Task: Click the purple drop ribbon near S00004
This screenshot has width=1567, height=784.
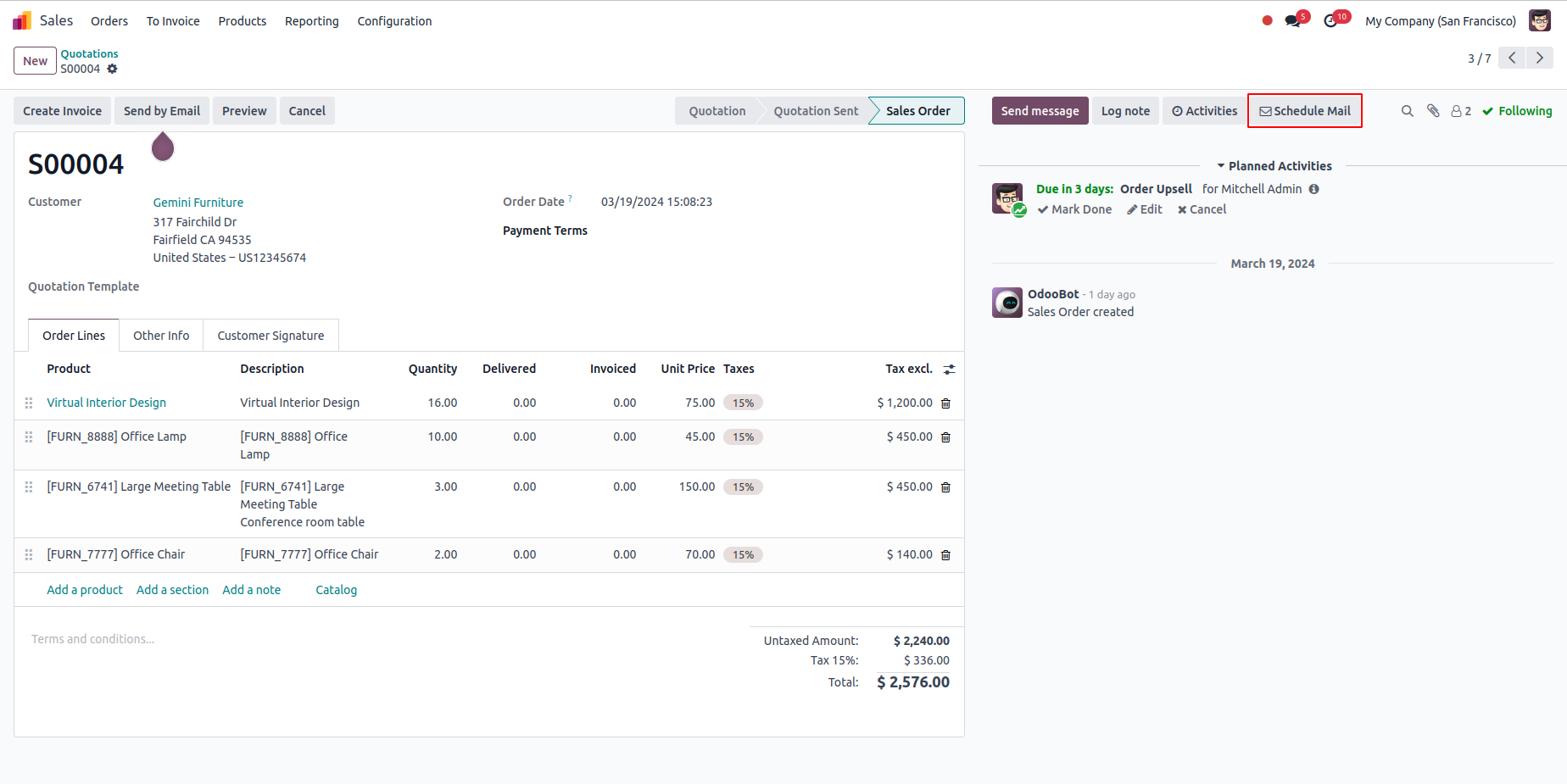Action: click(x=163, y=147)
